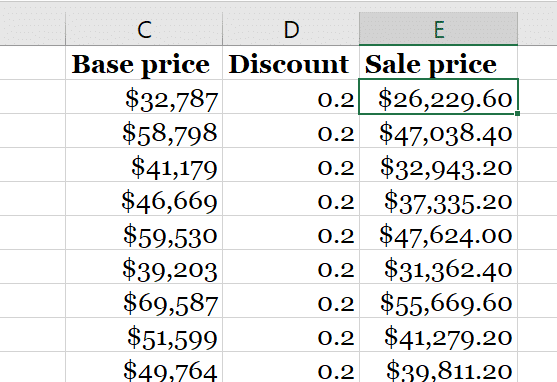Image resolution: width=557 pixels, height=382 pixels.
Task: Select sale price cell $39,811.20
Action: [x=438, y=367]
